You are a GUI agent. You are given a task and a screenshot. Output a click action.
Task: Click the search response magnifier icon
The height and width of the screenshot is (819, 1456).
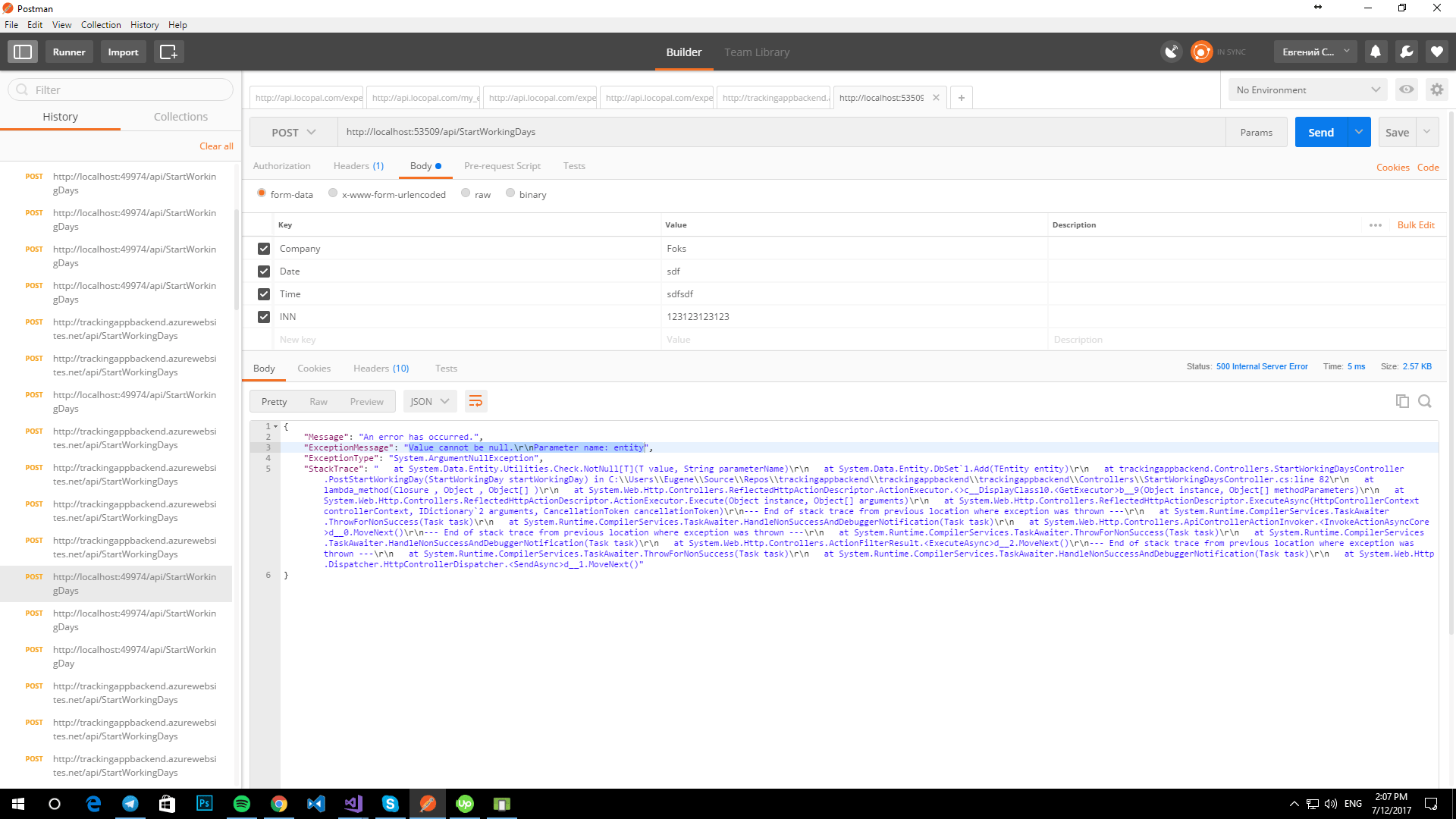(1425, 401)
